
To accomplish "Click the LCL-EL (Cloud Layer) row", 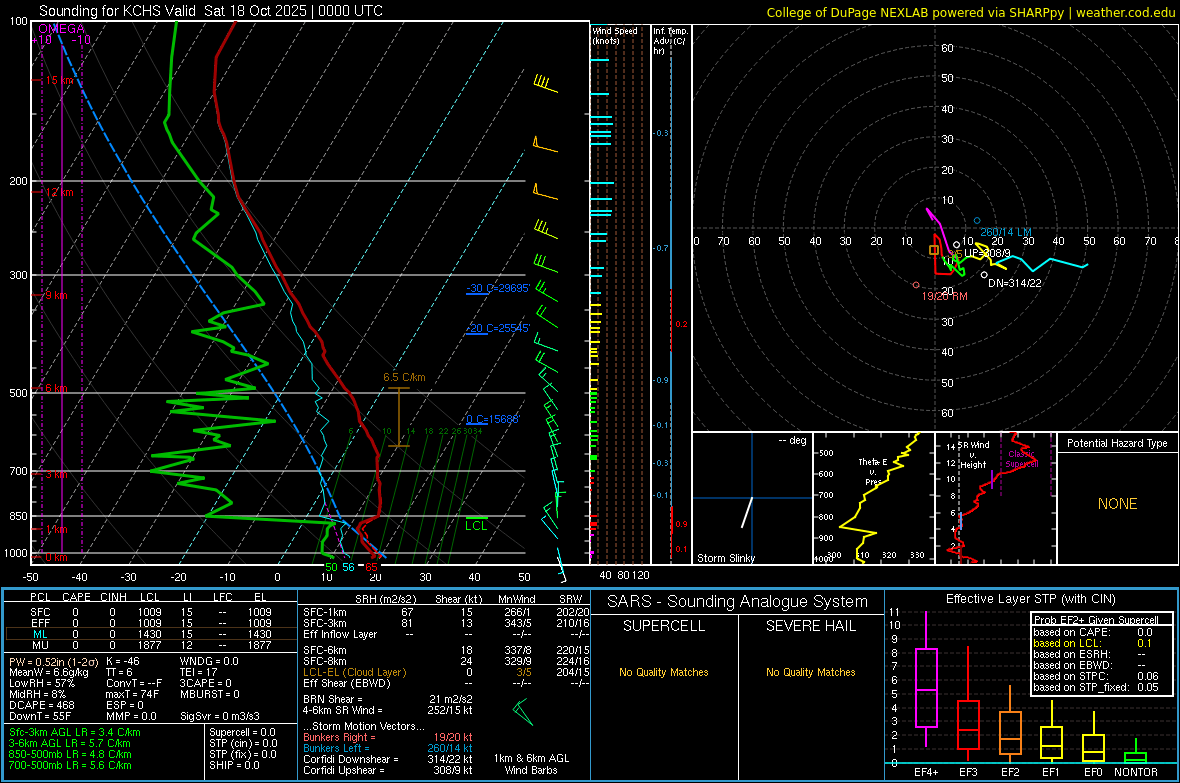I will (446, 672).
